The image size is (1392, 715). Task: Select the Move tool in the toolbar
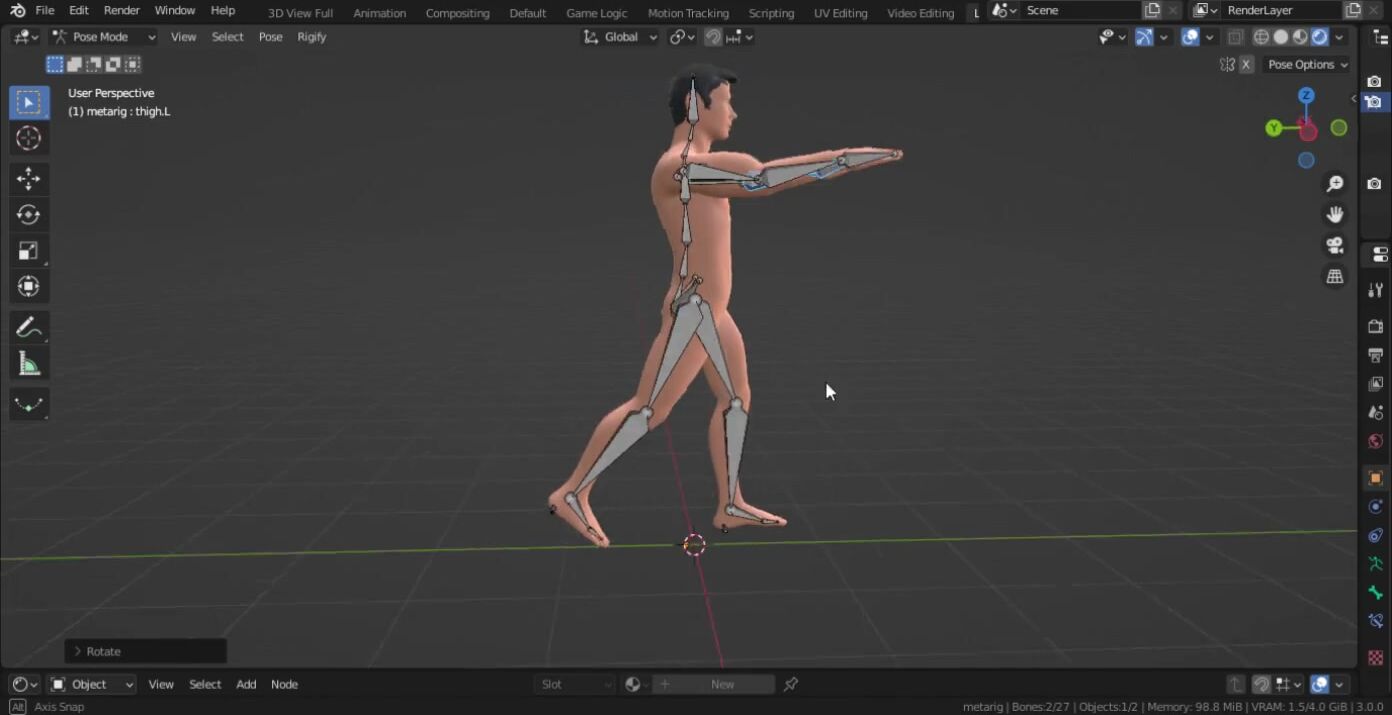click(x=28, y=179)
